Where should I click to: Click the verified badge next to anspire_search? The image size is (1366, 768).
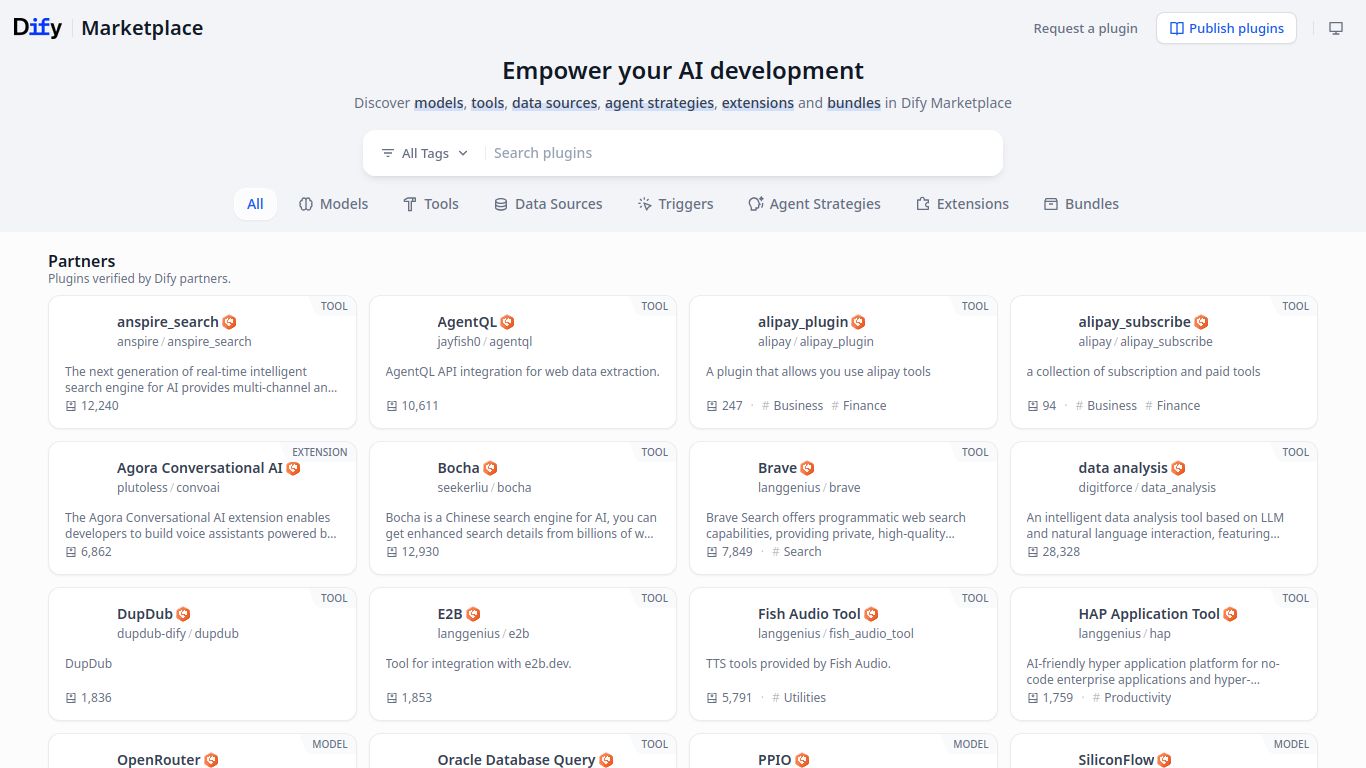pos(228,322)
